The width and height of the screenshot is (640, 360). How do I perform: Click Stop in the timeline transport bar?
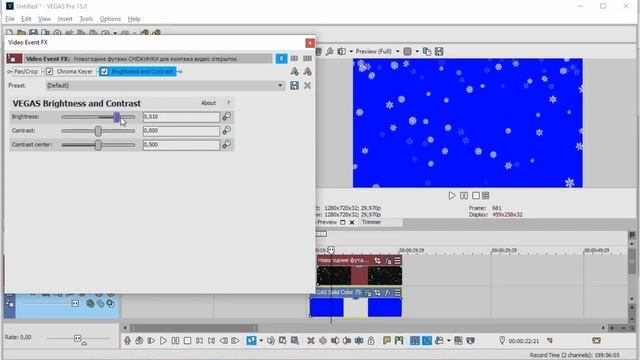tap(187, 340)
